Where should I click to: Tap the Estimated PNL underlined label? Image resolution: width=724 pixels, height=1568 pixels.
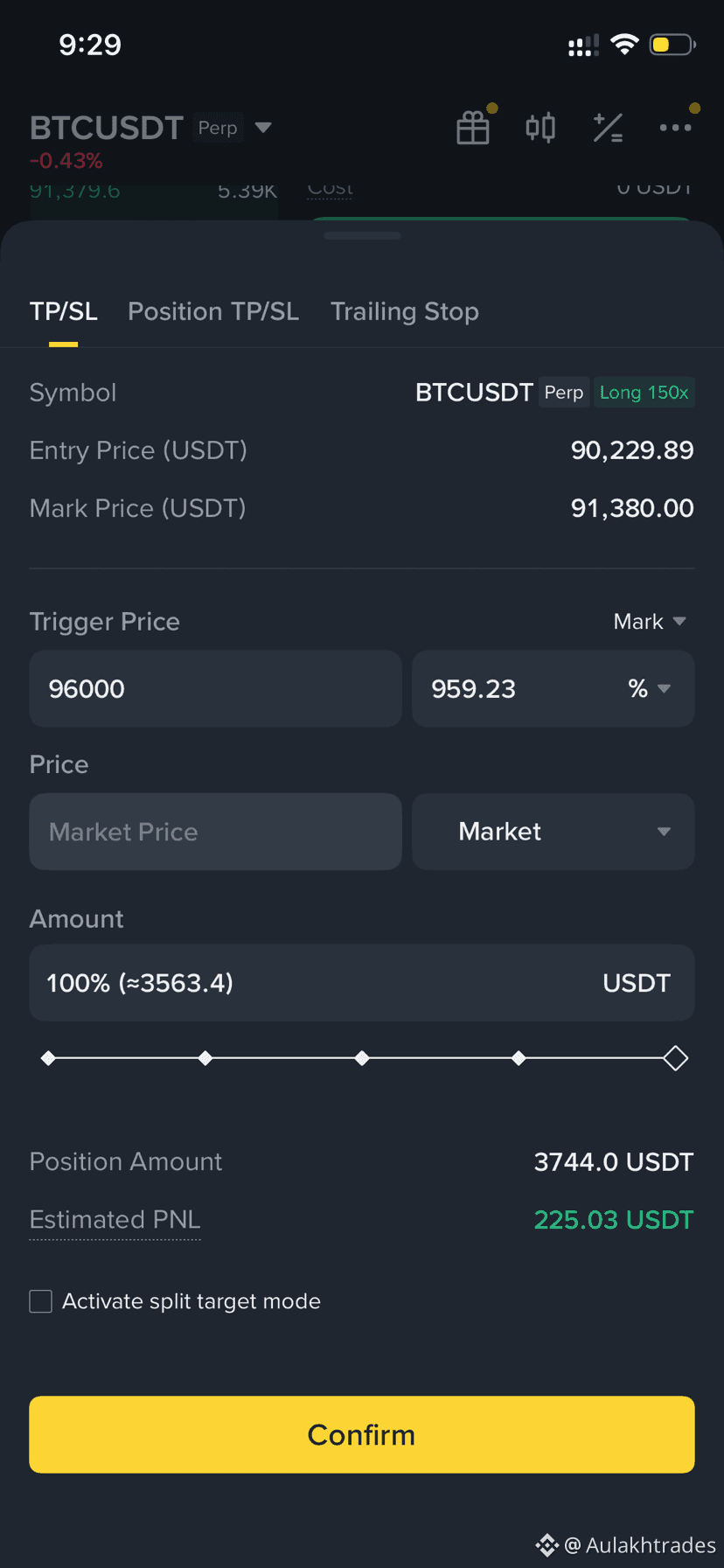115,1219
